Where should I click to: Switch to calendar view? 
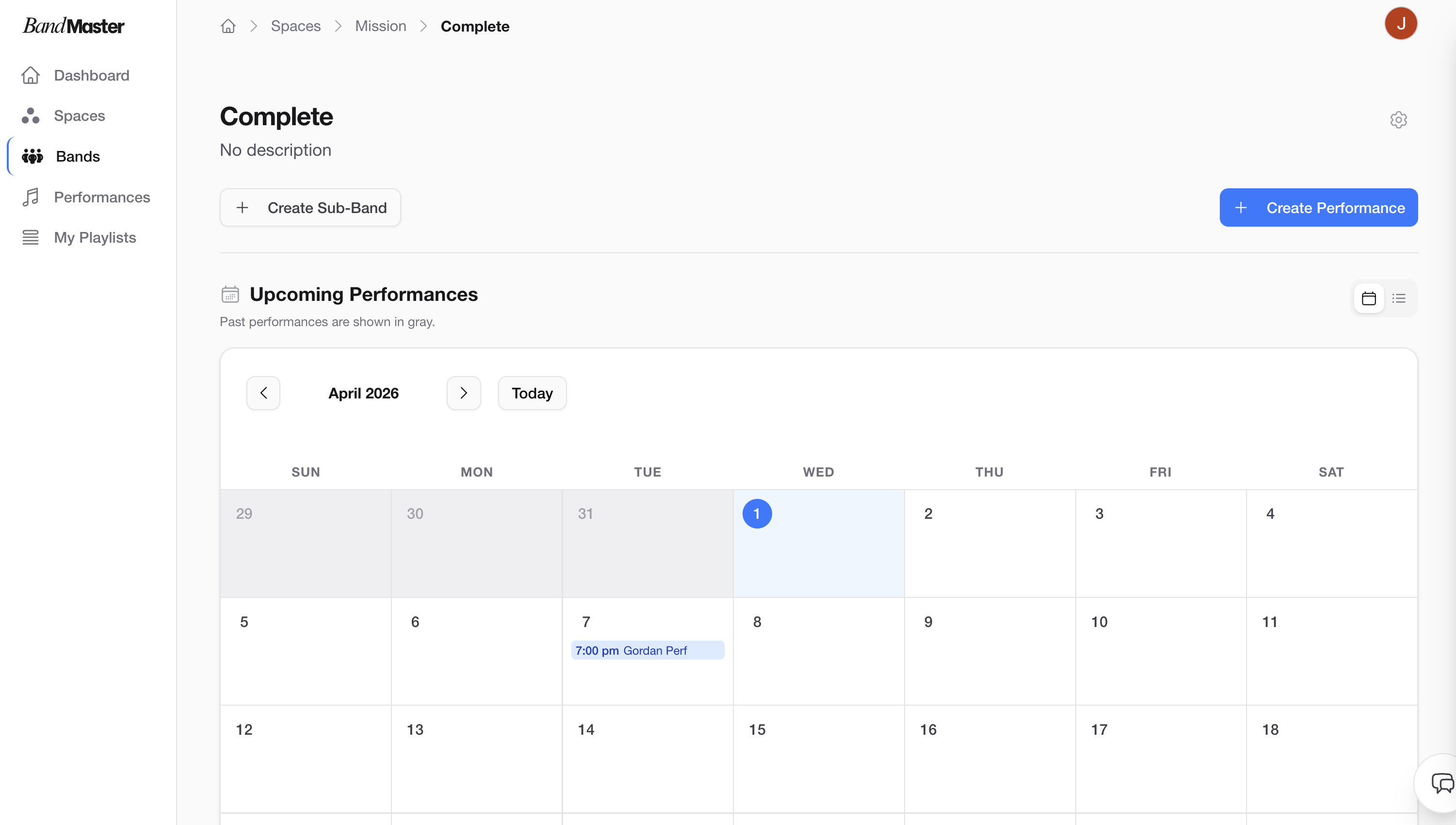[x=1369, y=298]
